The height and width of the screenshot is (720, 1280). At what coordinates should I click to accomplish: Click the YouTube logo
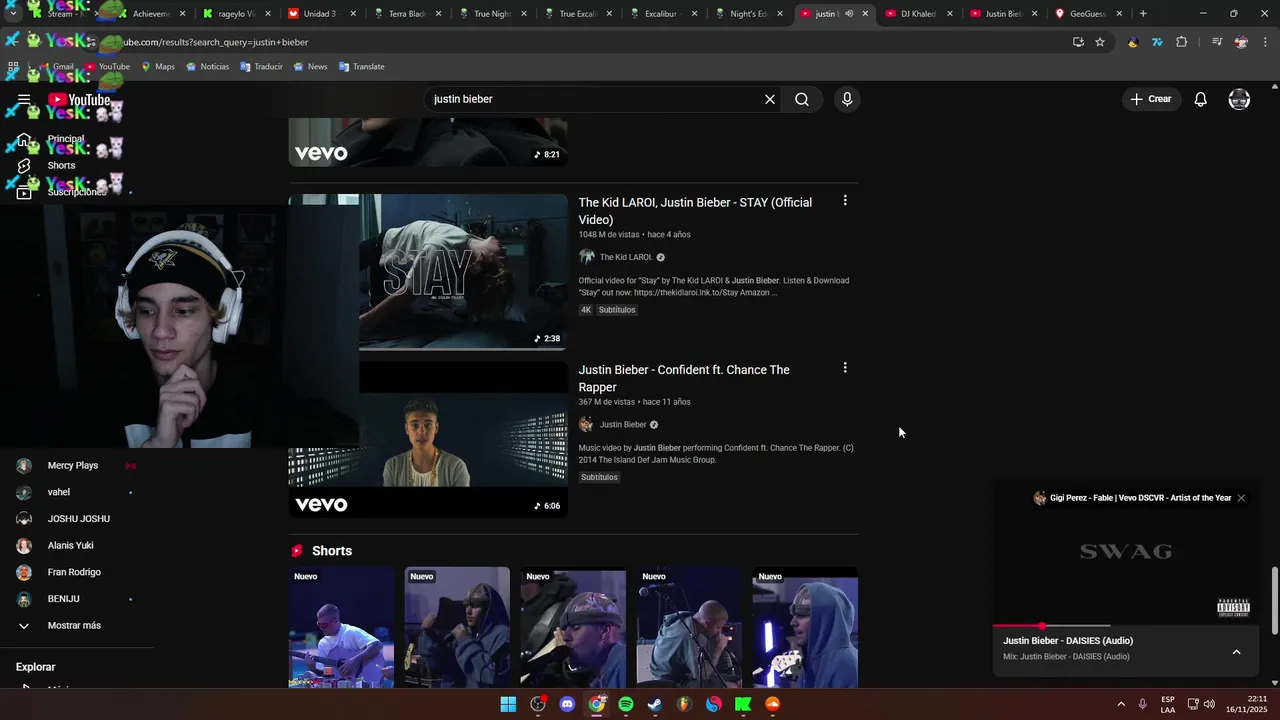click(79, 99)
